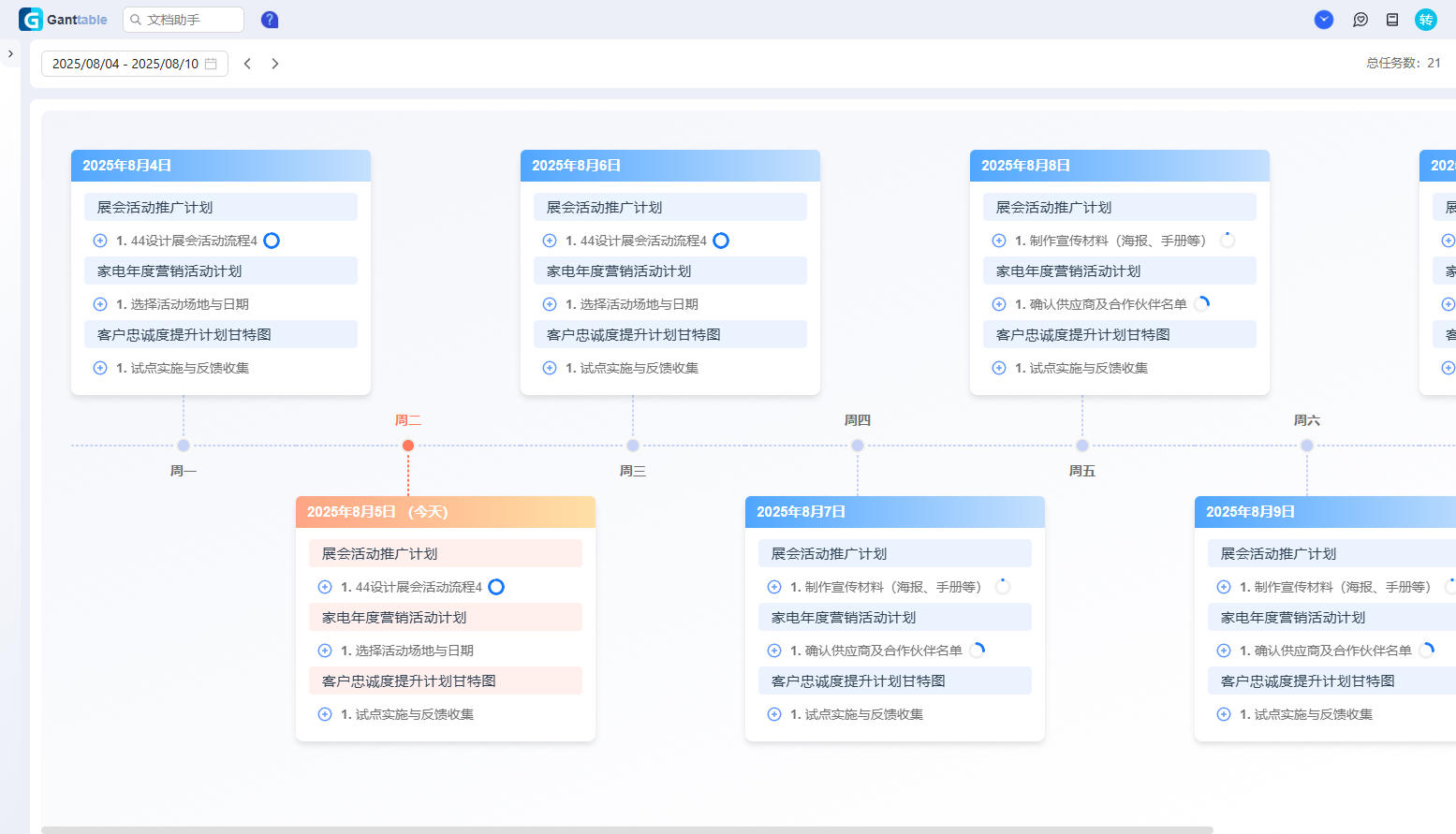1456x834 pixels.
Task: Select the red 周二 today timeline dot
Action: click(408, 446)
